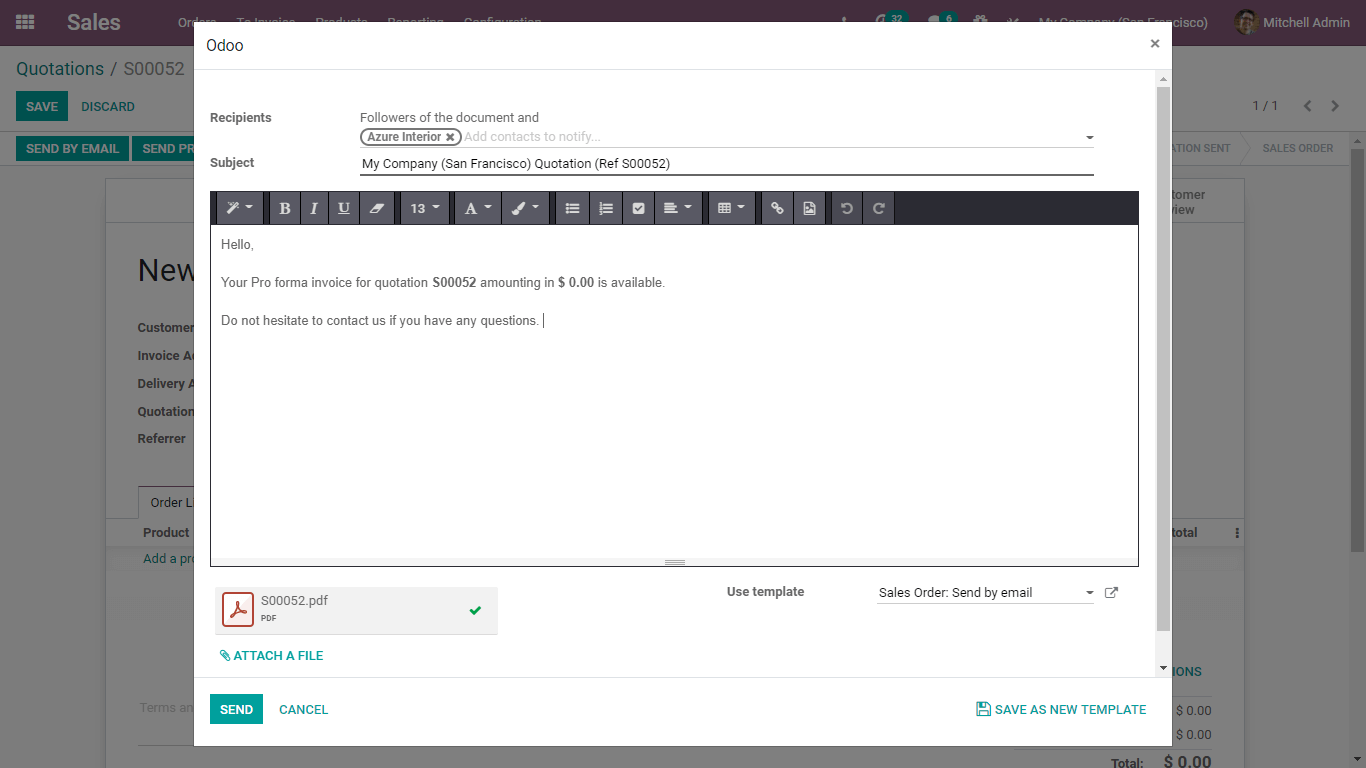Click SAVE AS NEW TEMPLATE
This screenshot has width=1366, height=768.
pos(1061,709)
